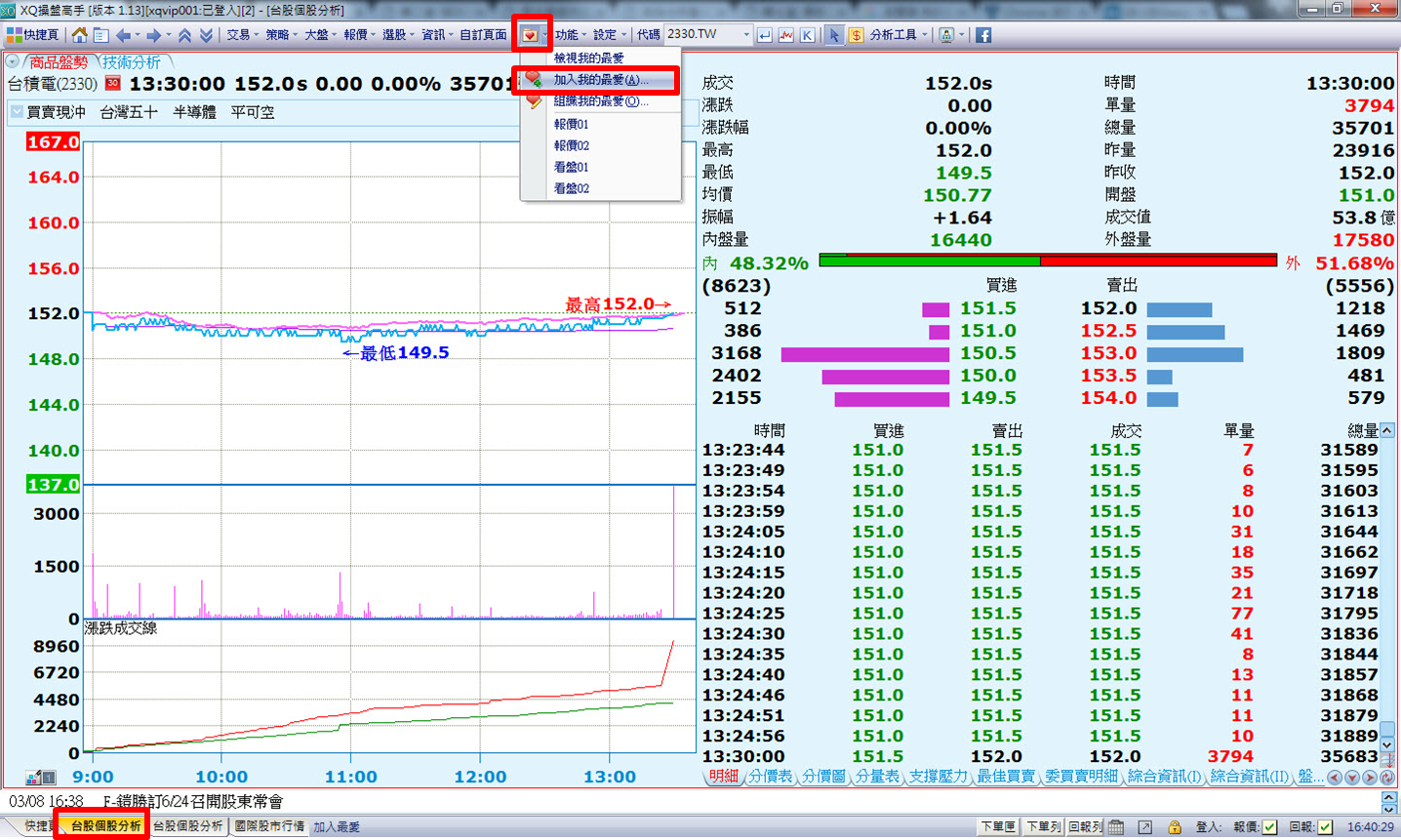Open the K-line chart icon
Image resolution: width=1401 pixels, height=840 pixels.
(808, 35)
